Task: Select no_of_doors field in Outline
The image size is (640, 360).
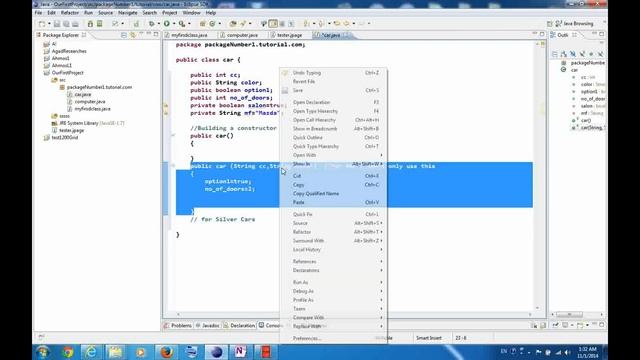Action: (x=589, y=99)
